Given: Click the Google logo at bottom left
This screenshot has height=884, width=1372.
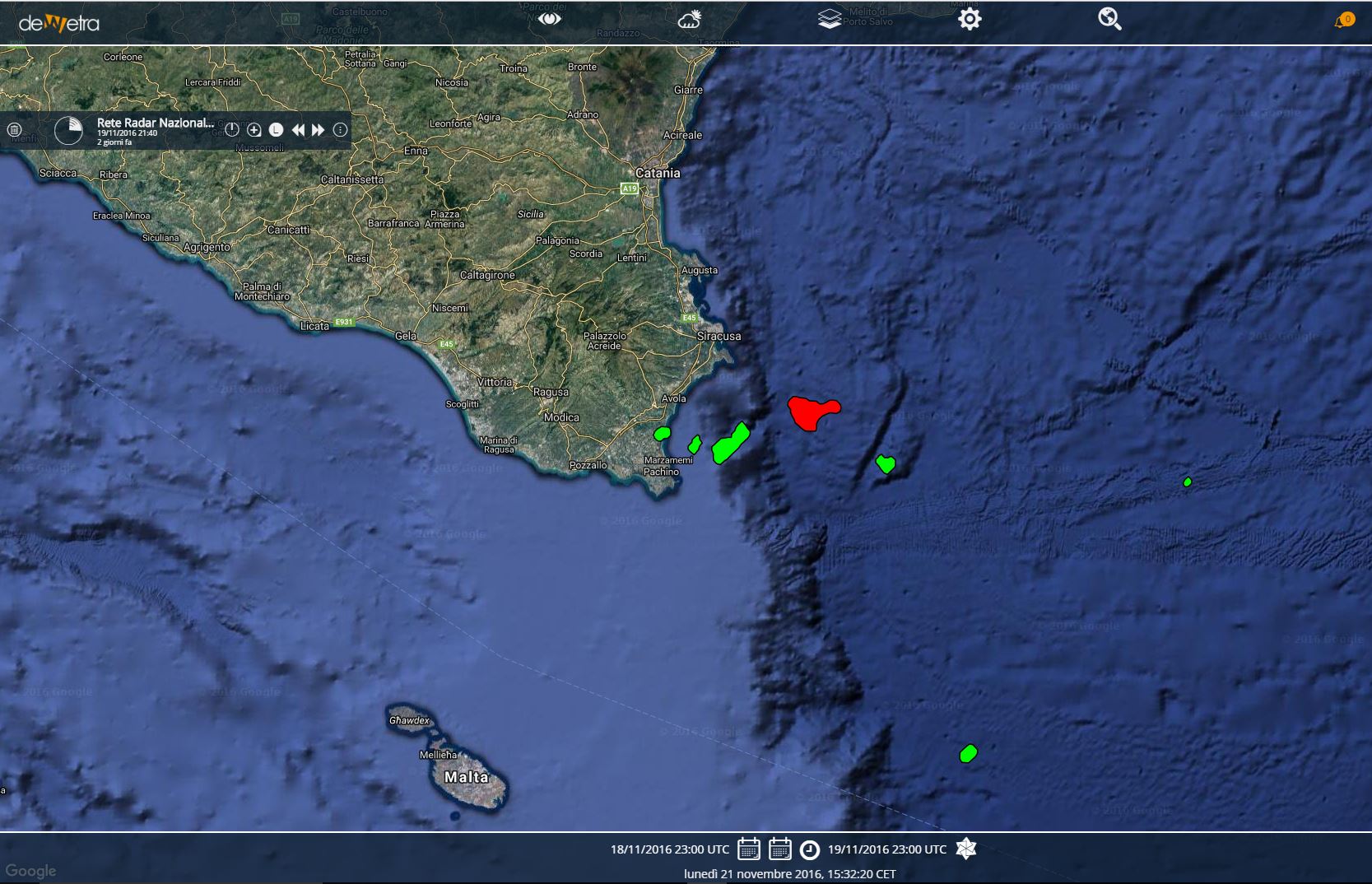Looking at the screenshot, I should 30,871.
